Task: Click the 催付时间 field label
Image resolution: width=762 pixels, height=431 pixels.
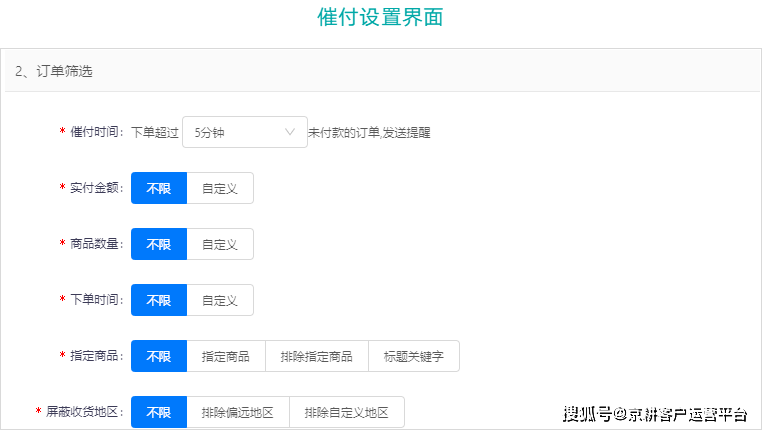Action: tap(97, 132)
